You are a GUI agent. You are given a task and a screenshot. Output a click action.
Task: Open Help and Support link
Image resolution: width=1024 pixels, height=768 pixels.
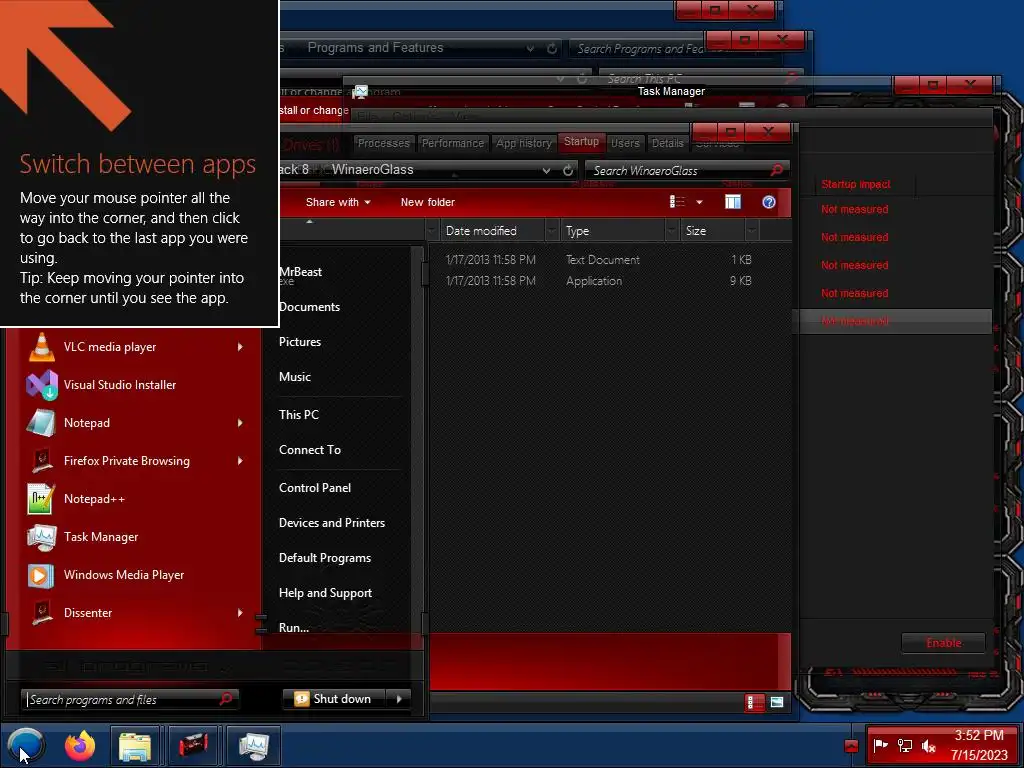(x=325, y=593)
